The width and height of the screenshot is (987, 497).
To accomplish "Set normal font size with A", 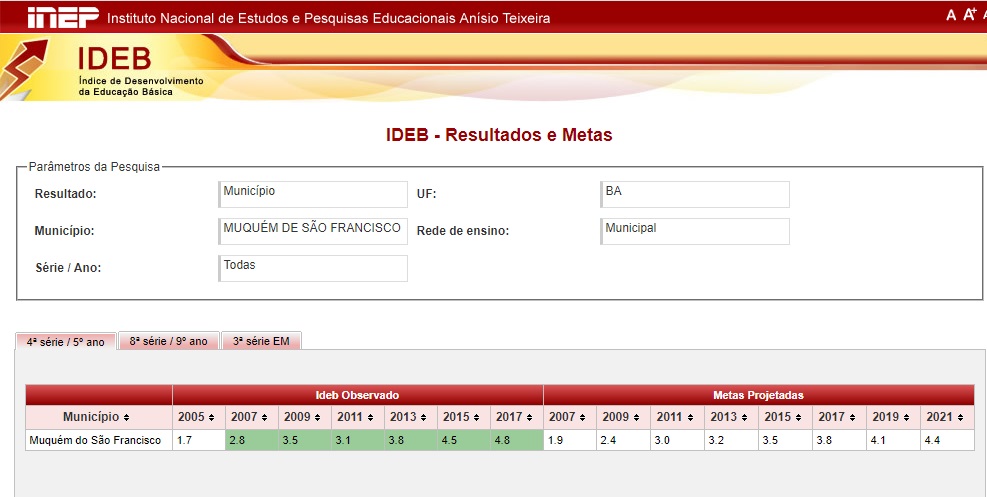I will [950, 15].
